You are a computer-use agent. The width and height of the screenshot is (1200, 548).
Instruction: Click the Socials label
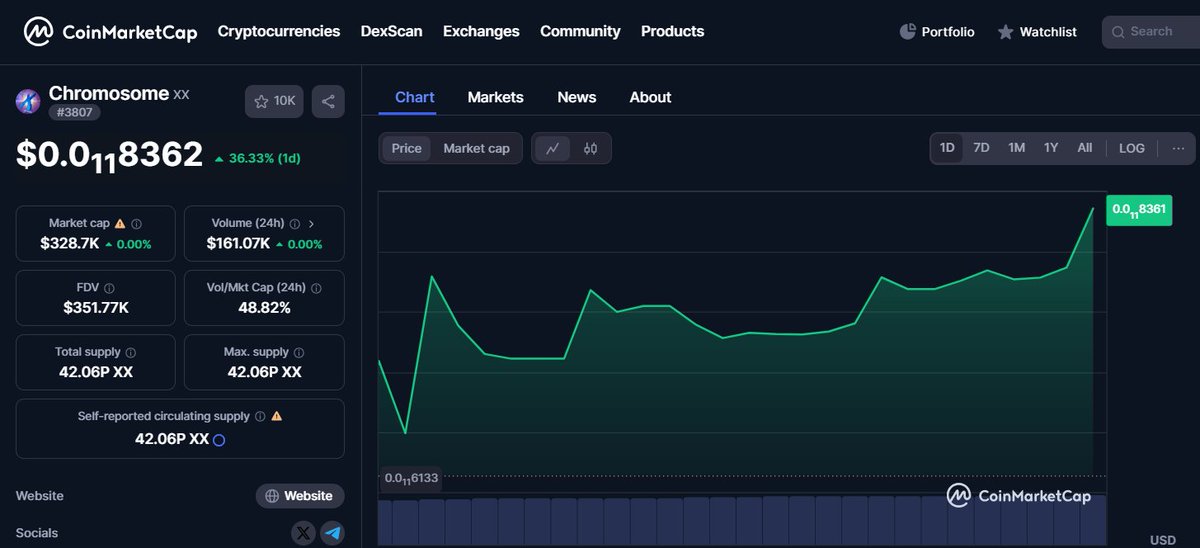pyautogui.click(x=37, y=533)
